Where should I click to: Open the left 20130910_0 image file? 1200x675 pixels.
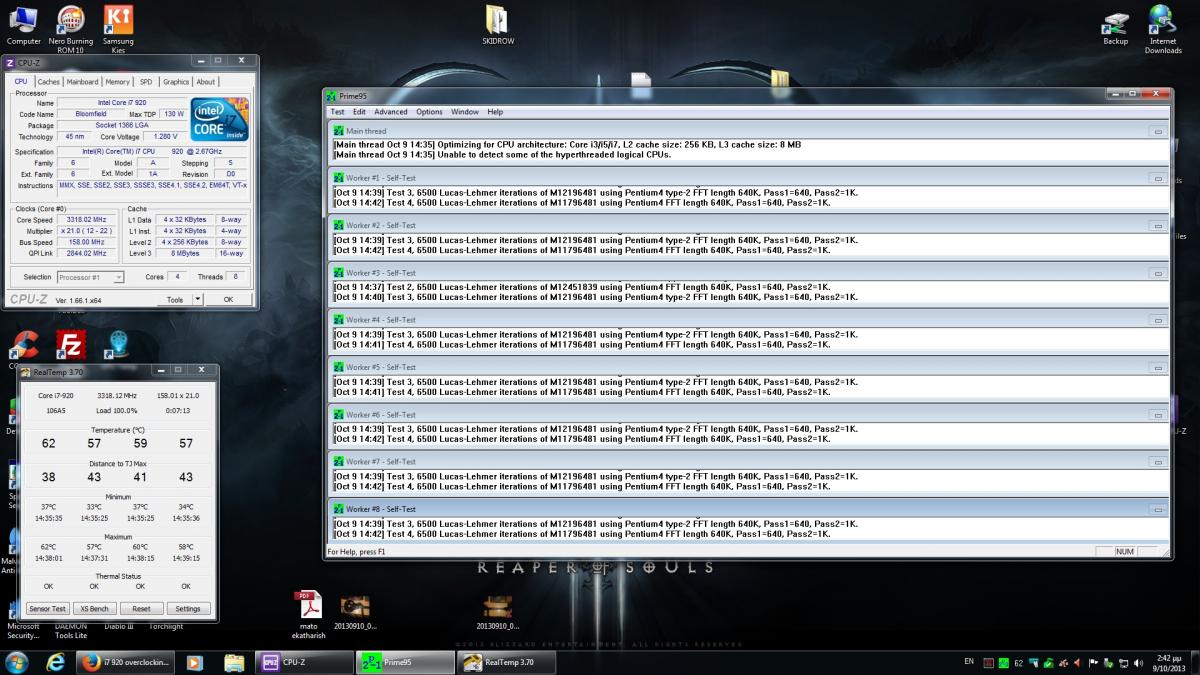[355, 612]
